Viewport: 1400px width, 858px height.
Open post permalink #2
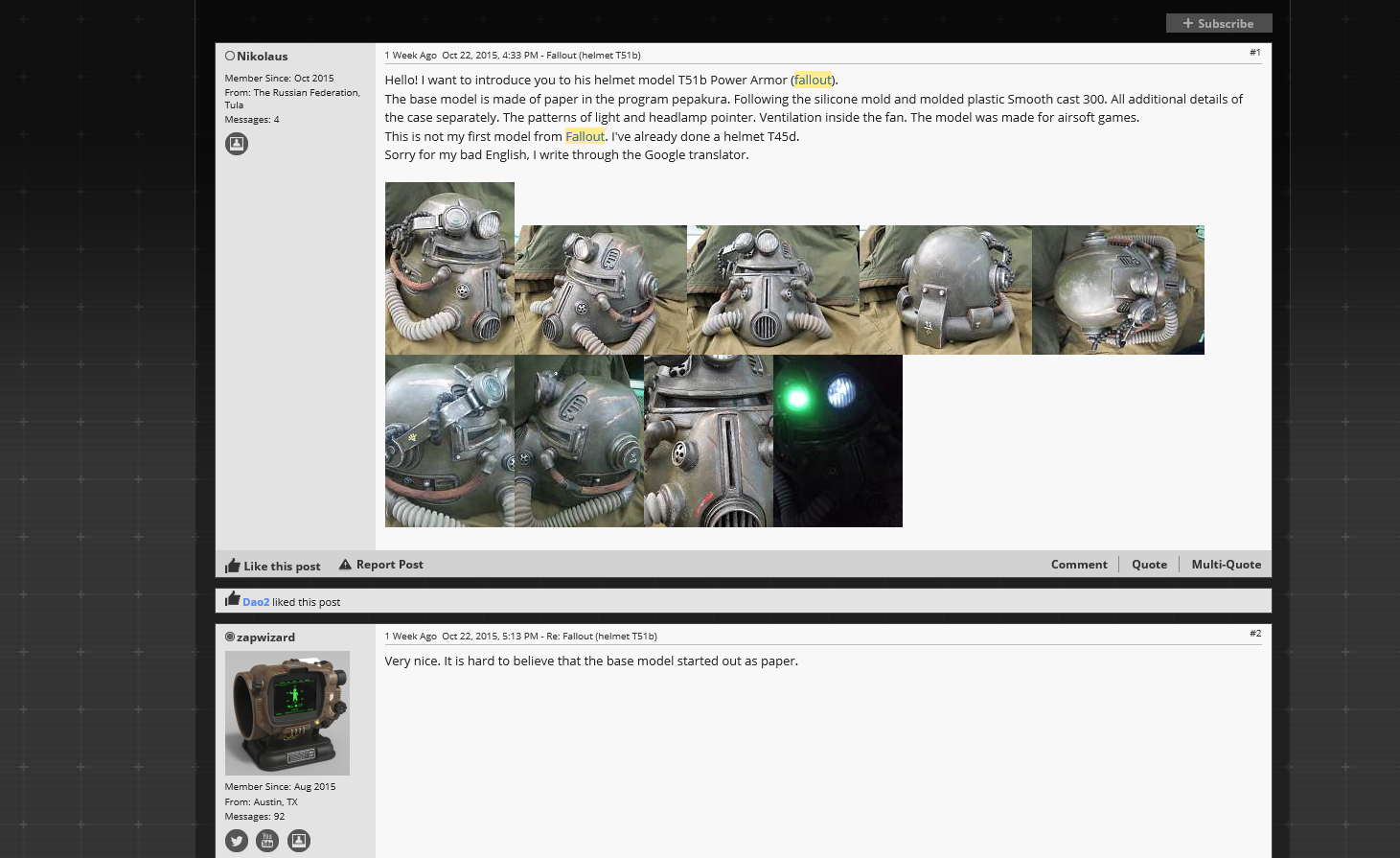point(1255,634)
